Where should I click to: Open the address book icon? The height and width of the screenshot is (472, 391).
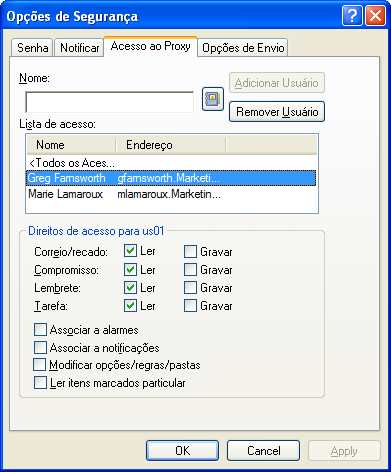click(x=213, y=99)
